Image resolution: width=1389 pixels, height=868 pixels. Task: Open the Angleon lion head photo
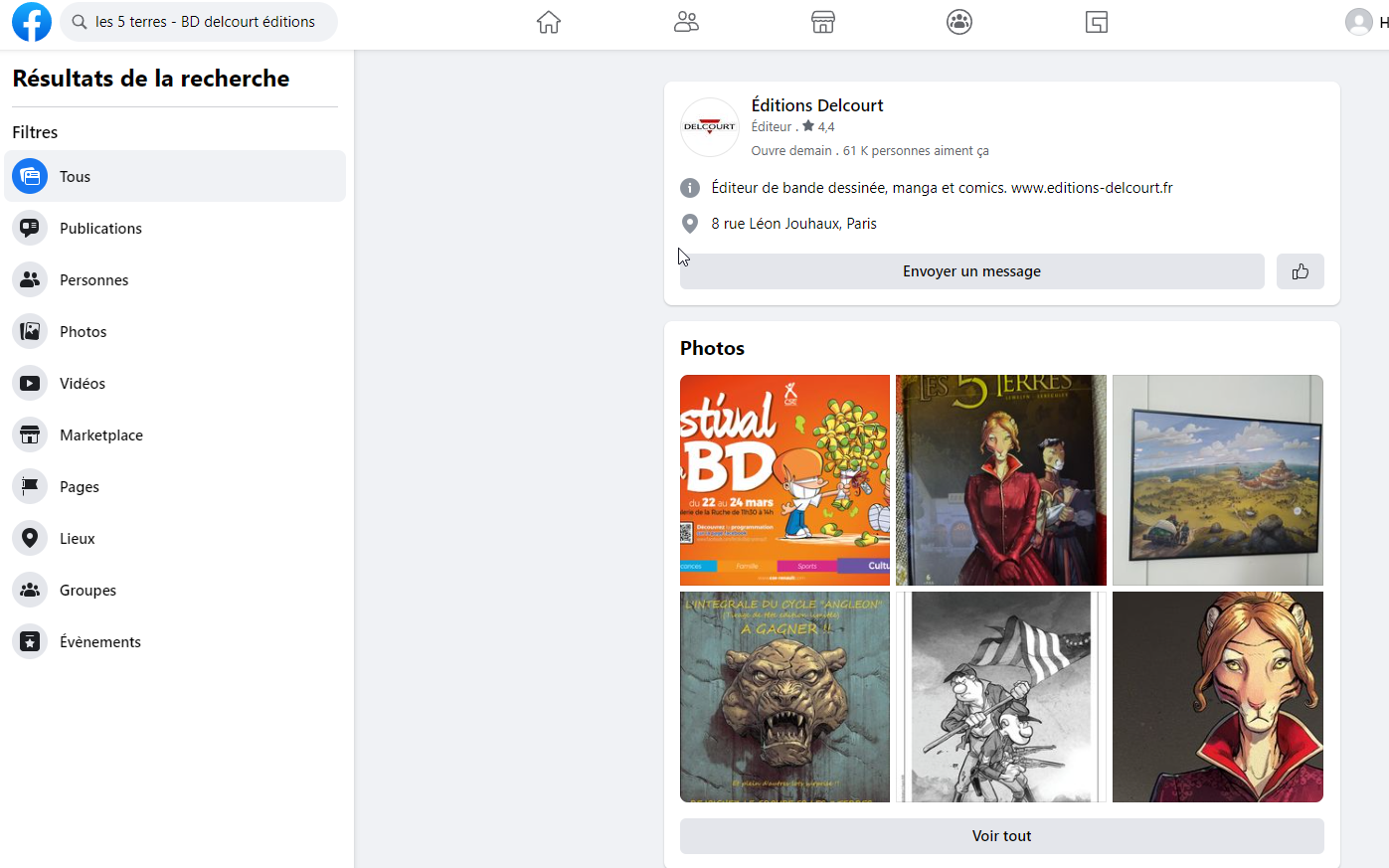[785, 697]
